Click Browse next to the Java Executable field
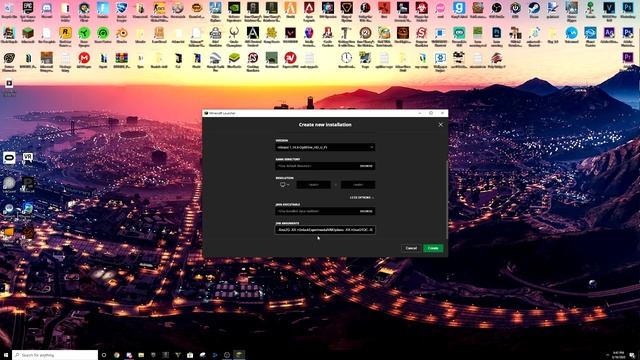Viewport: 640px width, 360px height. pyautogui.click(x=366, y=211)
